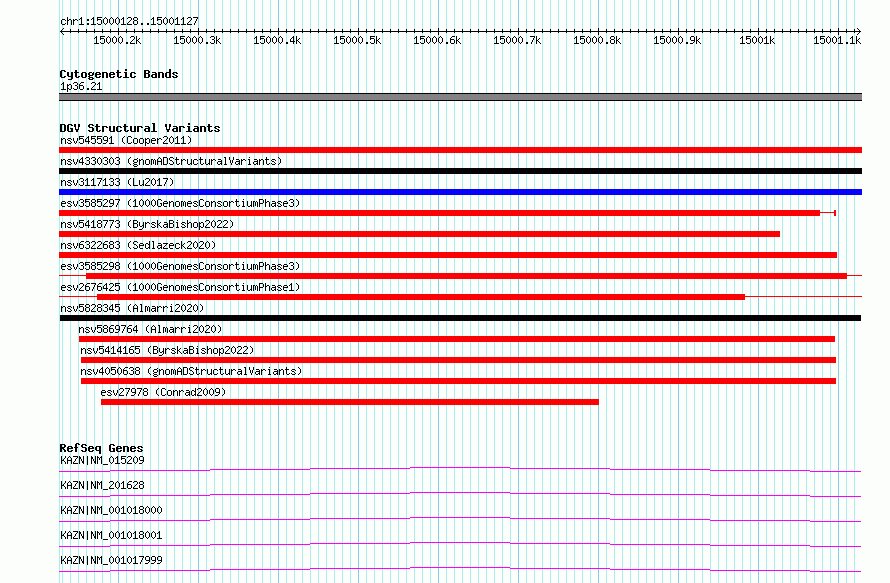Open variant nsv3117133 (Lu2017) label
Screen dimensions: 890x583
(117, 182)
